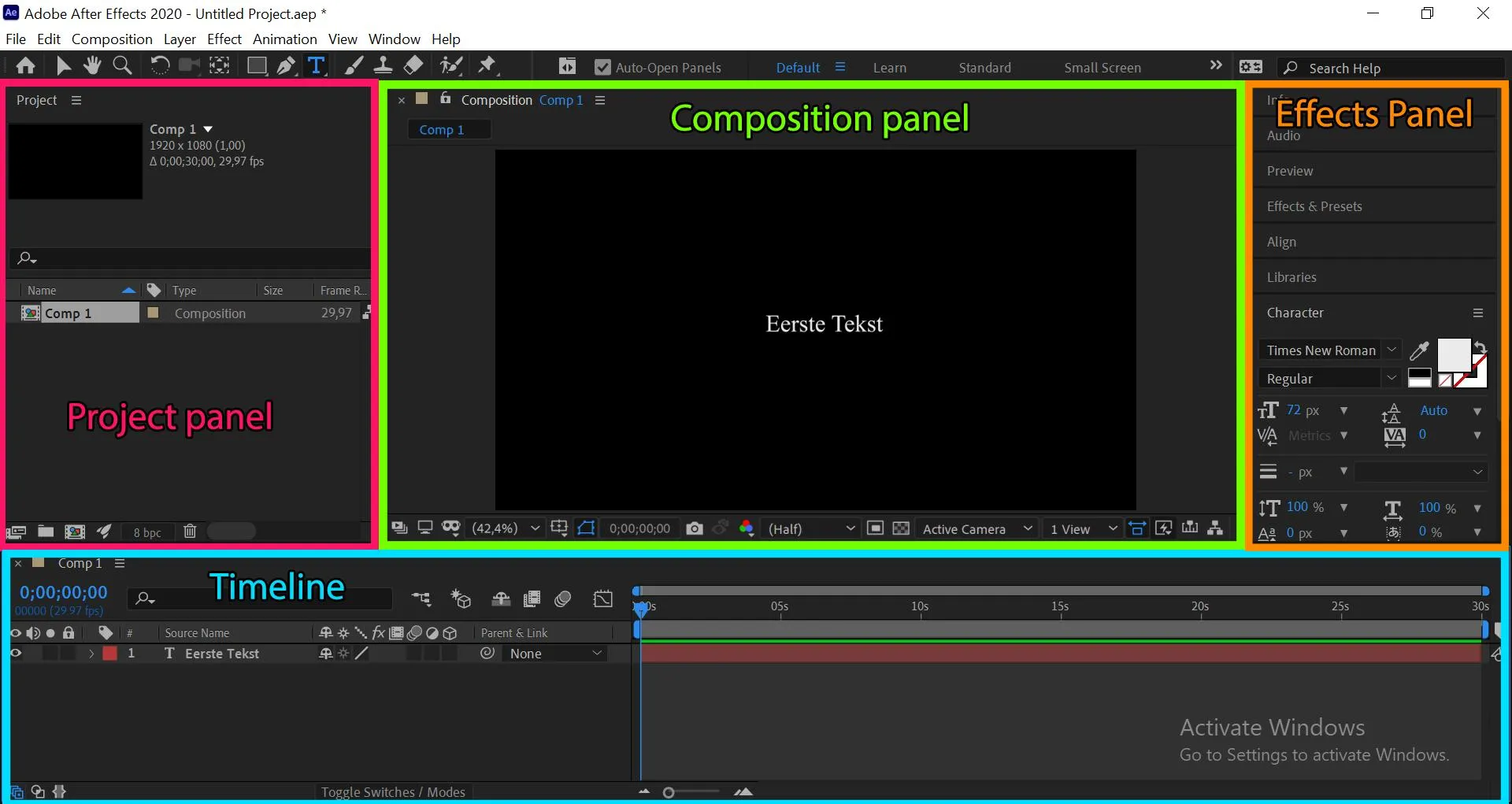This screenshot has height=804, width=1512.
Task: Toggle Frame Blending for the timeline
Action: 532,600
